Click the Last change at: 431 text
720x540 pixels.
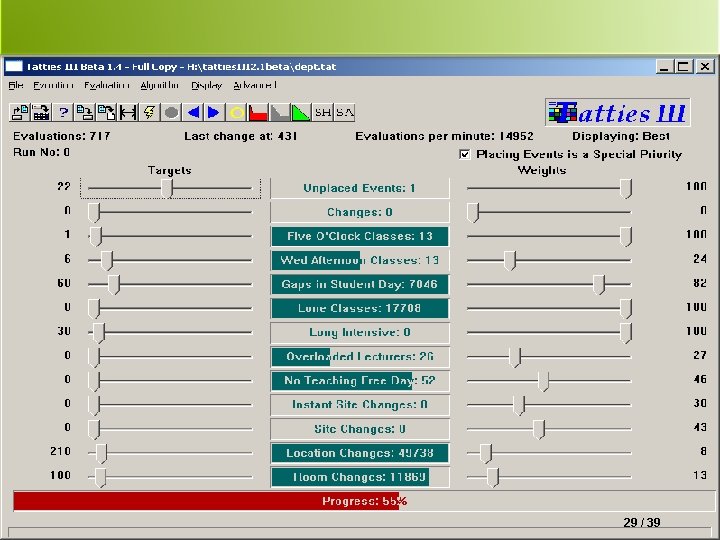click(241, 136)
